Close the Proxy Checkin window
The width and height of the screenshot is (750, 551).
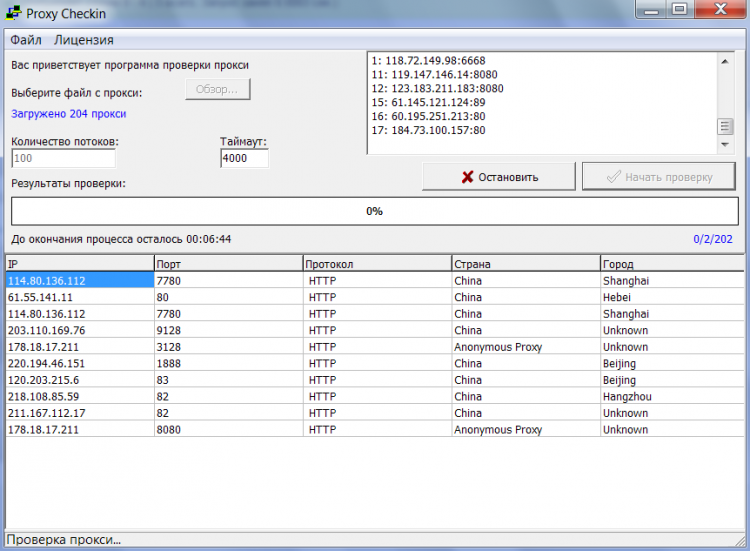pos(720,10)
